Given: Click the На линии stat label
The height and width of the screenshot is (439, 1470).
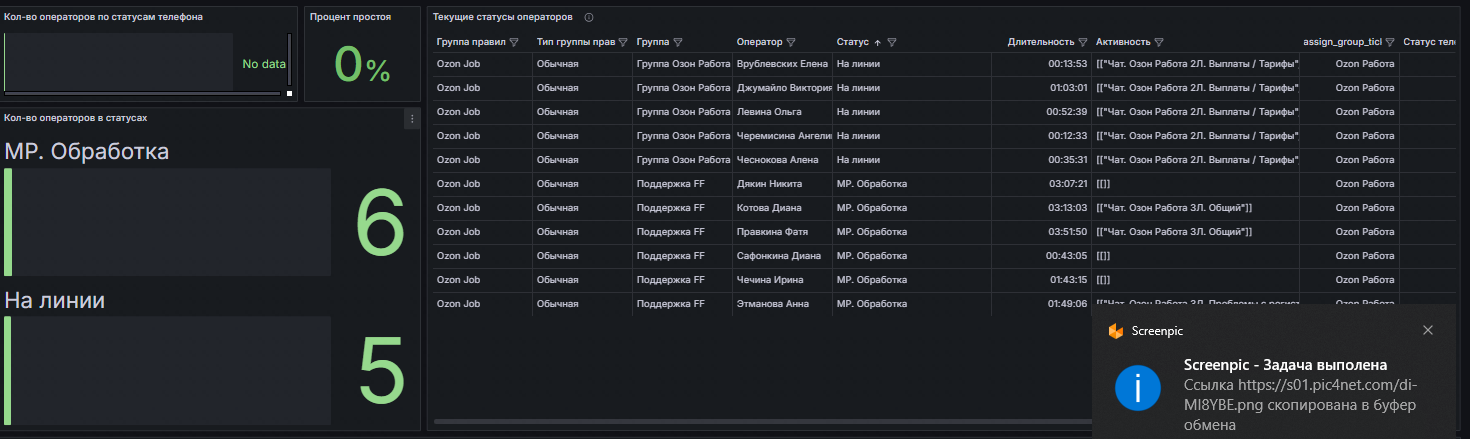Looking at the screenshot, I should (55, 300).
